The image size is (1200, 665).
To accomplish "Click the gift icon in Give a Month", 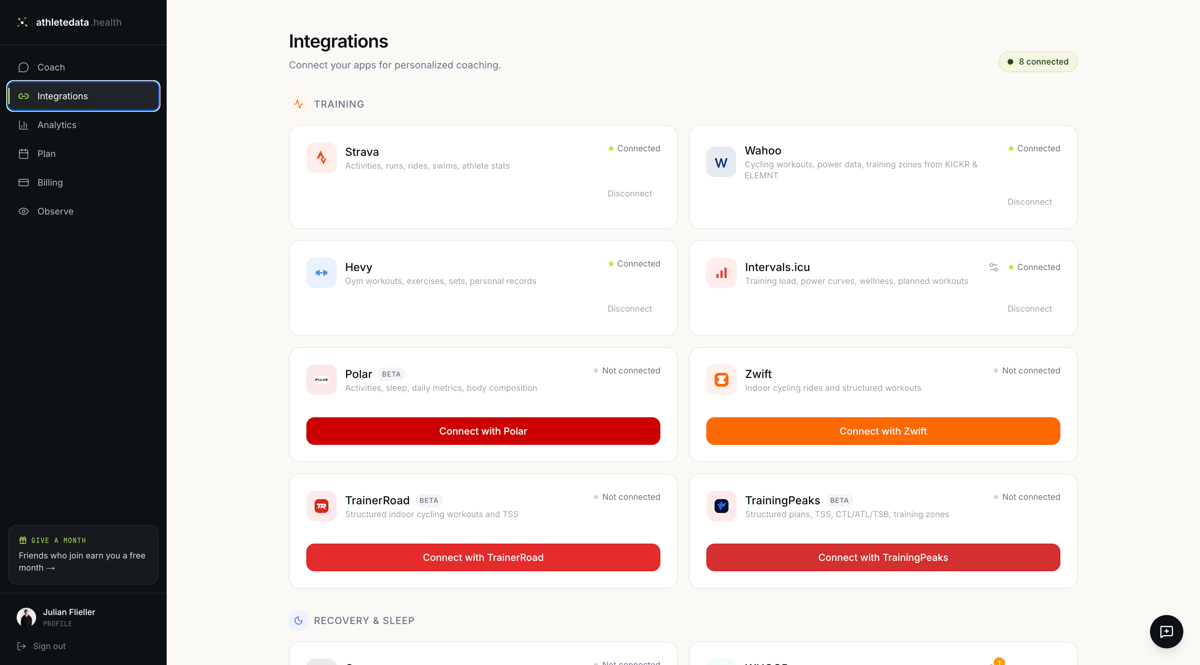I will click(23, 540).
